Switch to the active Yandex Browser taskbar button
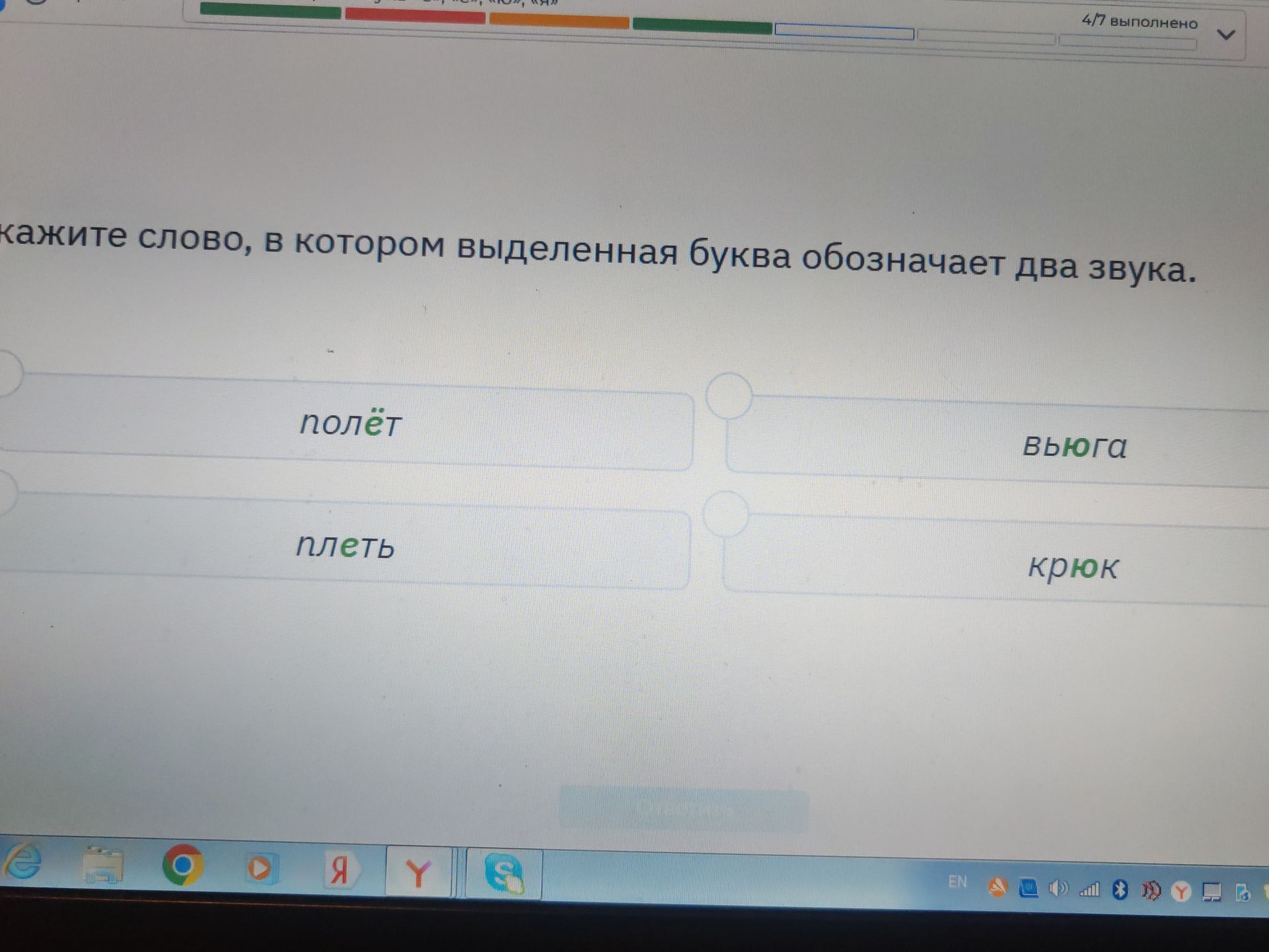The width and height of the screenshot is (1269, 952). click(x=418, y=872)
